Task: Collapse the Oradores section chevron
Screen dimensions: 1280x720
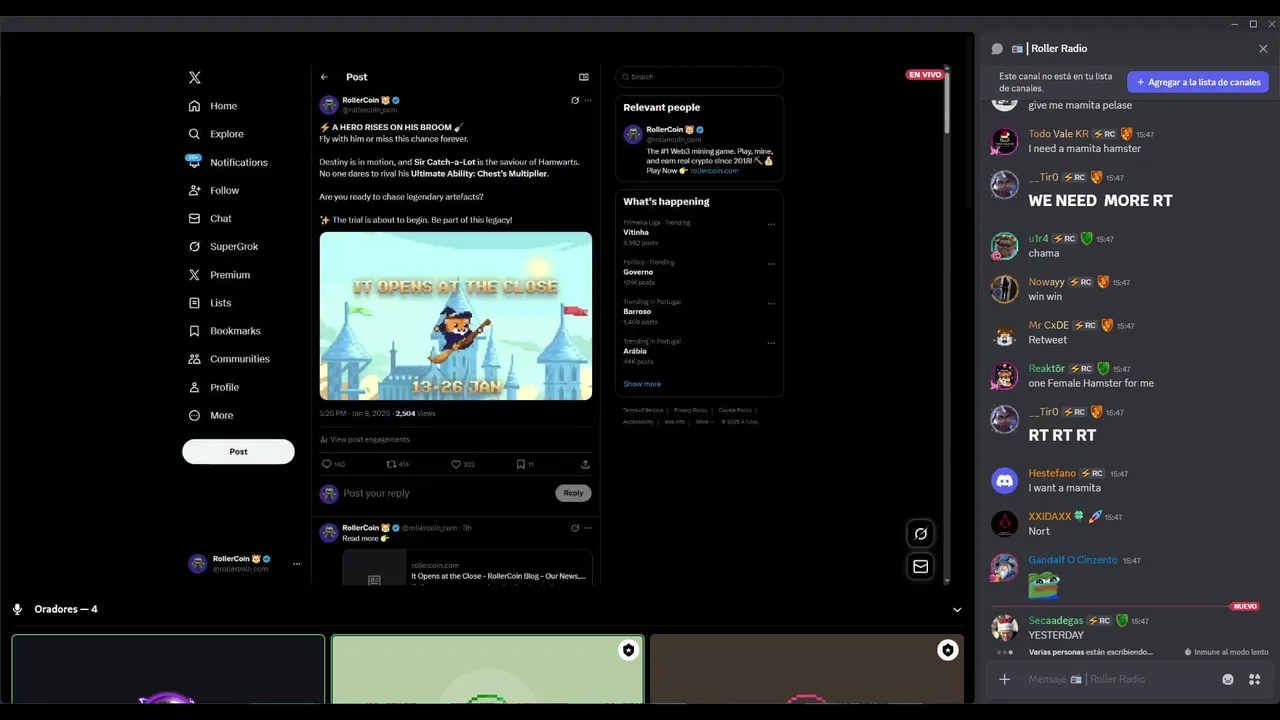Action: pyautogui.click(x=957, y=610)
